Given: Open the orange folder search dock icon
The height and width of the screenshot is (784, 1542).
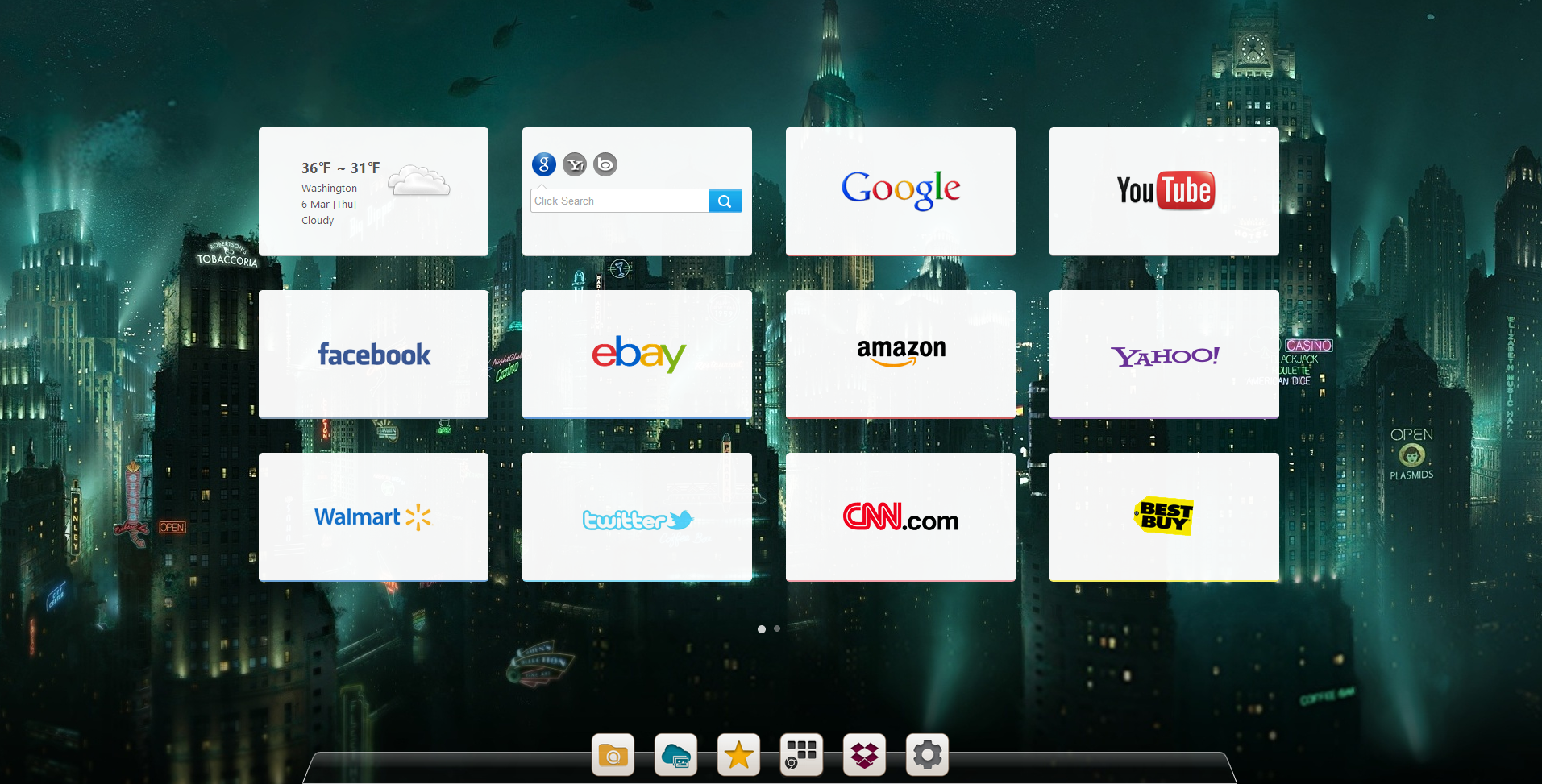Looking at the screenshot, I should point(613,755).
